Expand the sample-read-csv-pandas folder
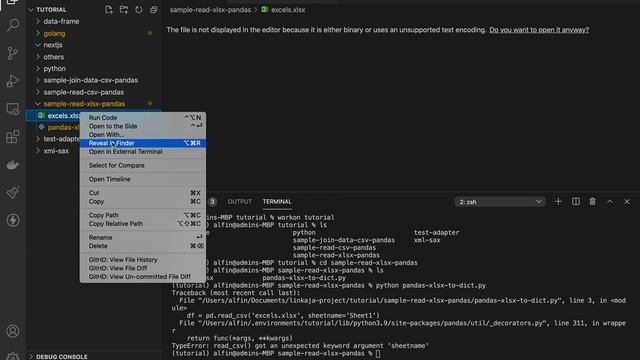 tap(93, 92)
